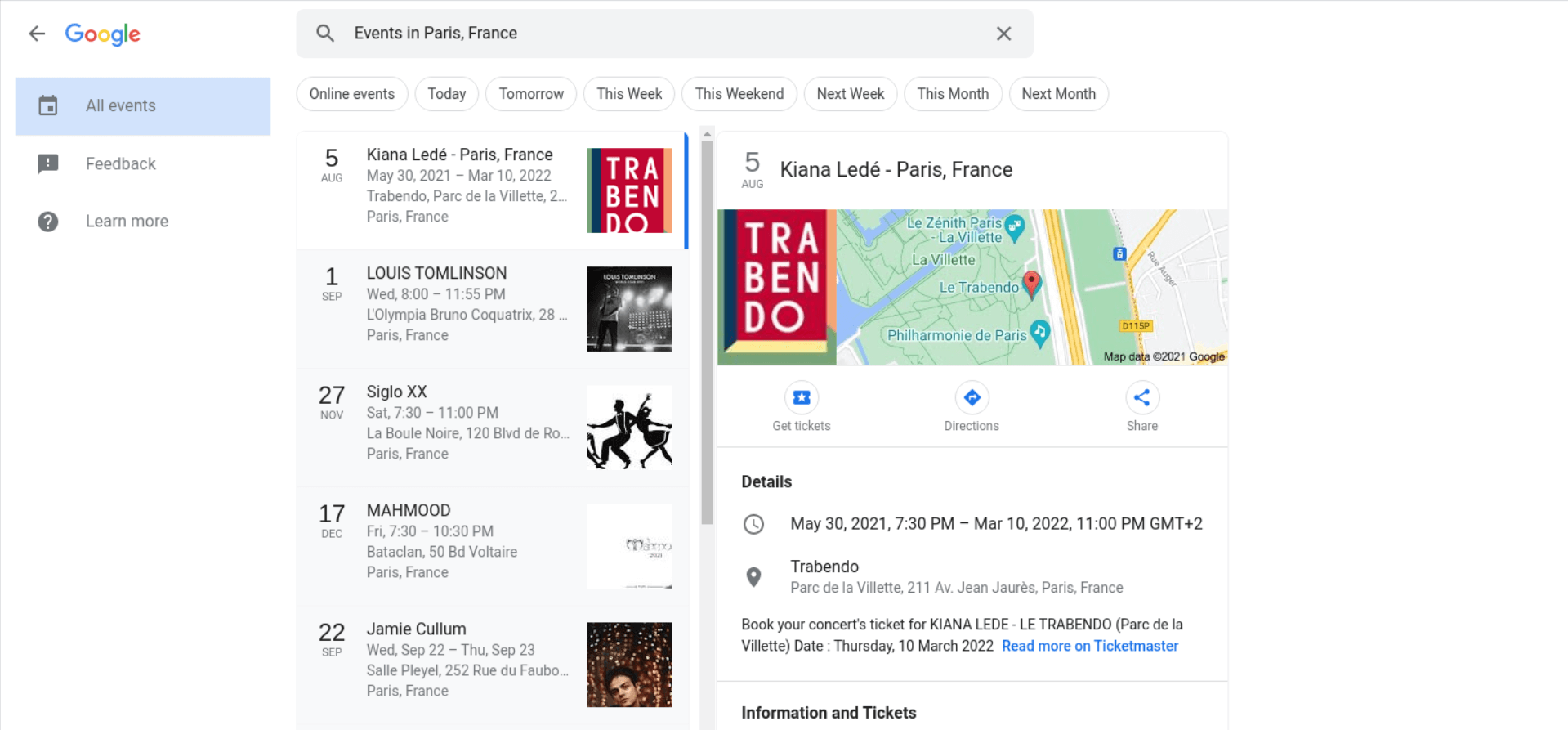
Task: Click the question mark icon next to Learn more
Action: click(48, 221)
